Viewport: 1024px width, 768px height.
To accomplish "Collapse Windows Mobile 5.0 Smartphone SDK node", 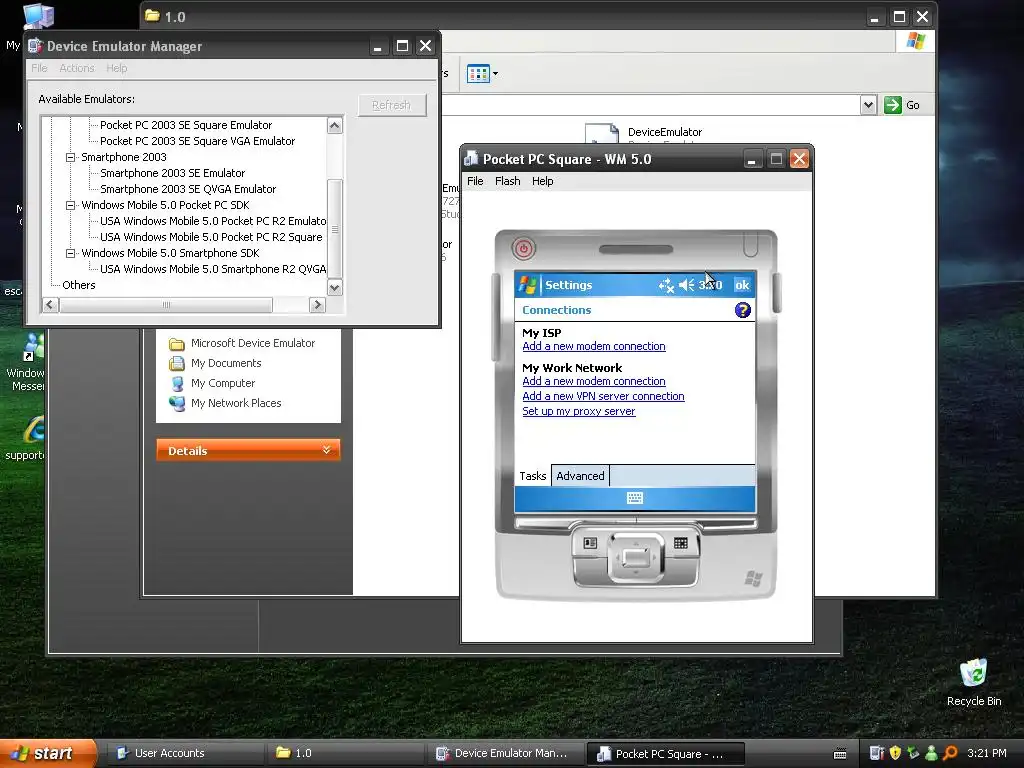I will pyautogui.click(x=71, y=253).
